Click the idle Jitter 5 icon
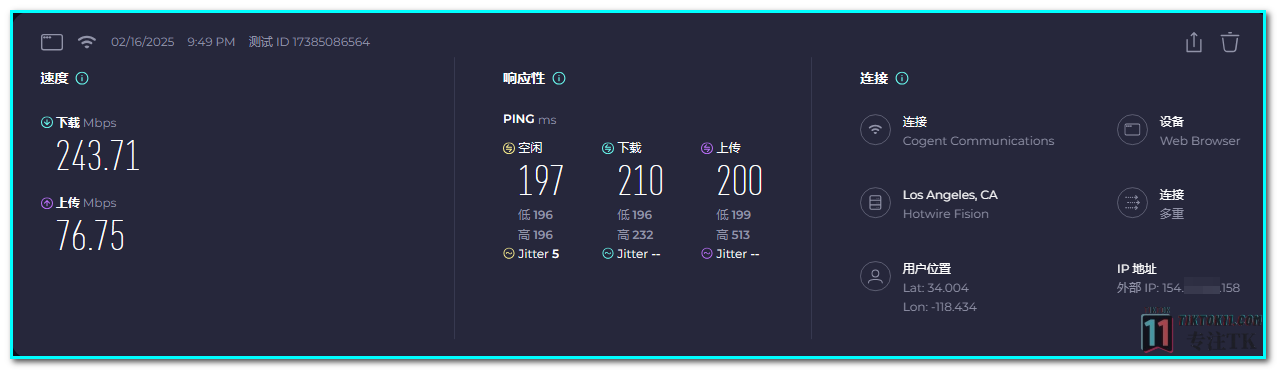Screen dimensions: 1277x370 click(x=508, y=254)
